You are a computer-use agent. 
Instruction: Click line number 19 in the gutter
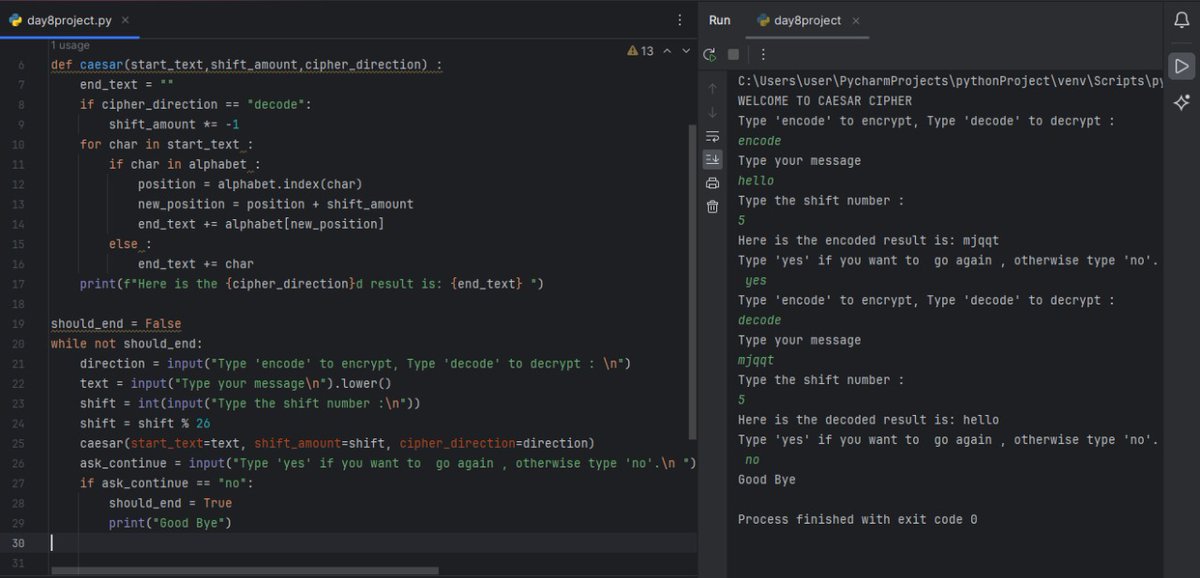coord(19,324)
